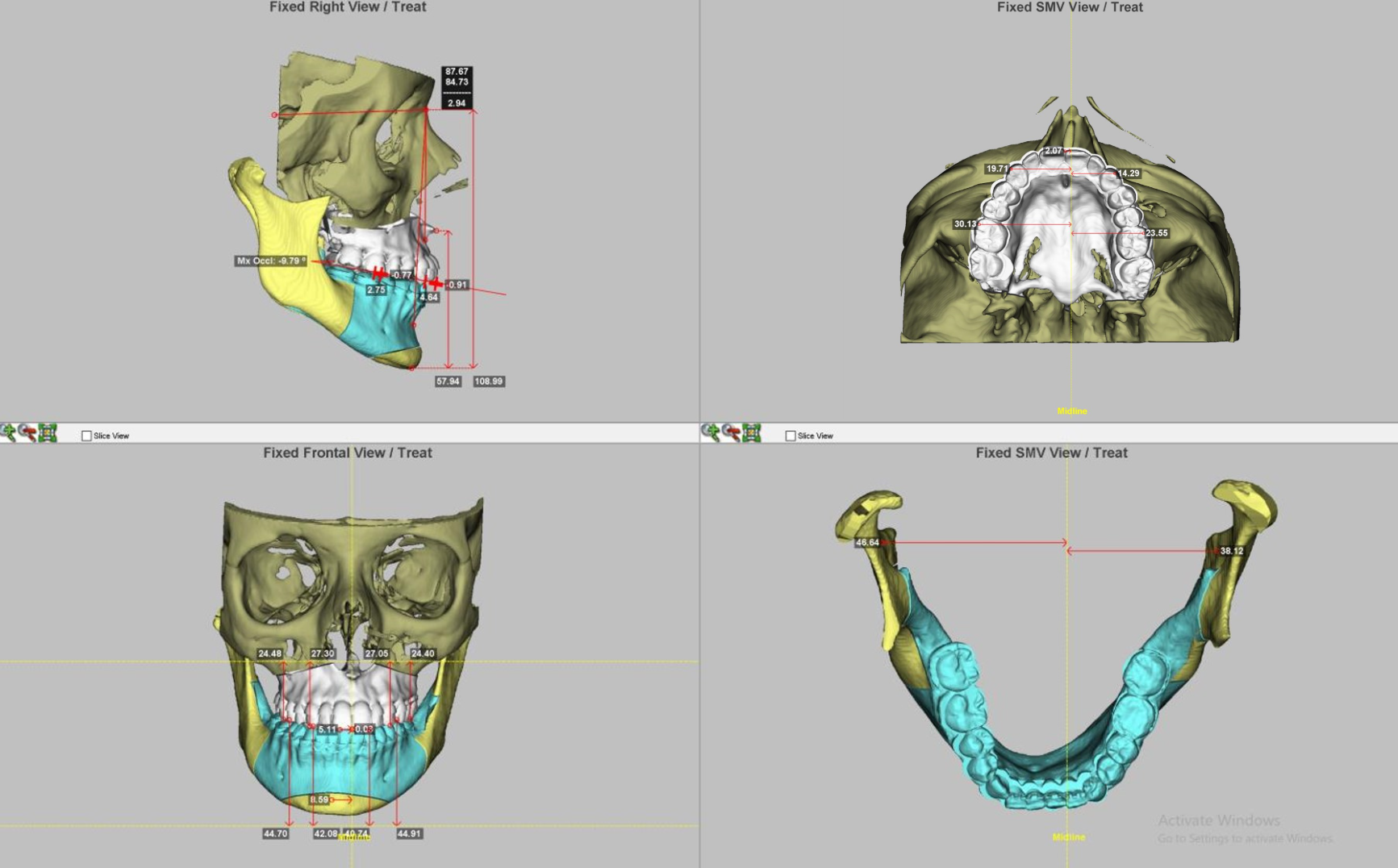
Task: Click the Midline label in the mandible SMV view
Action: click(x=1069, y=837)
